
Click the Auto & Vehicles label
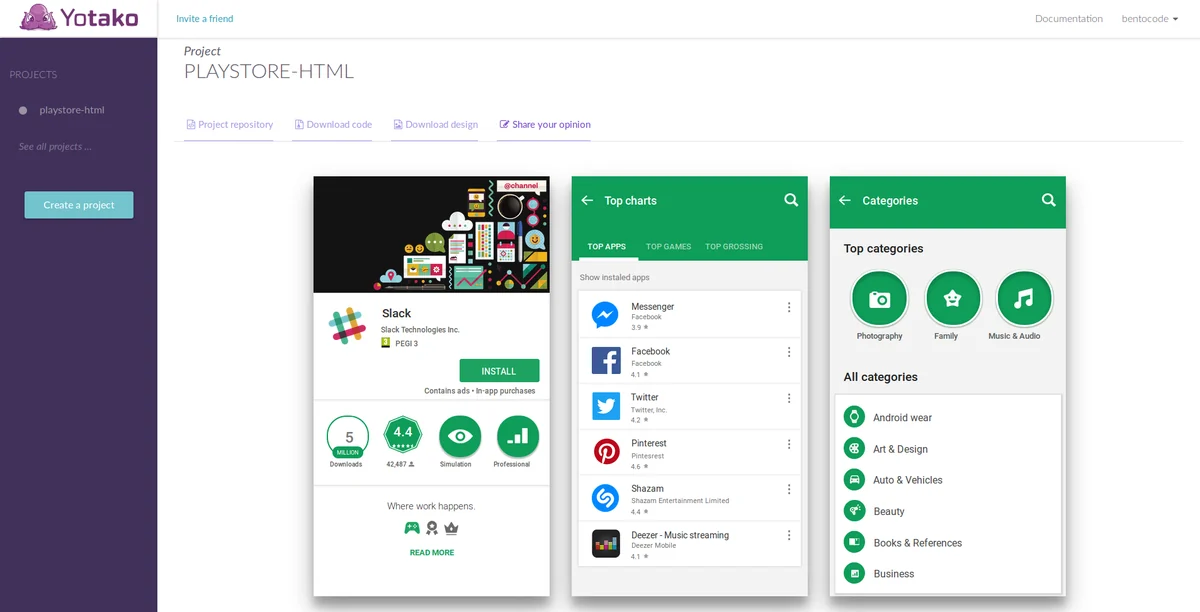tap(908, 480)
